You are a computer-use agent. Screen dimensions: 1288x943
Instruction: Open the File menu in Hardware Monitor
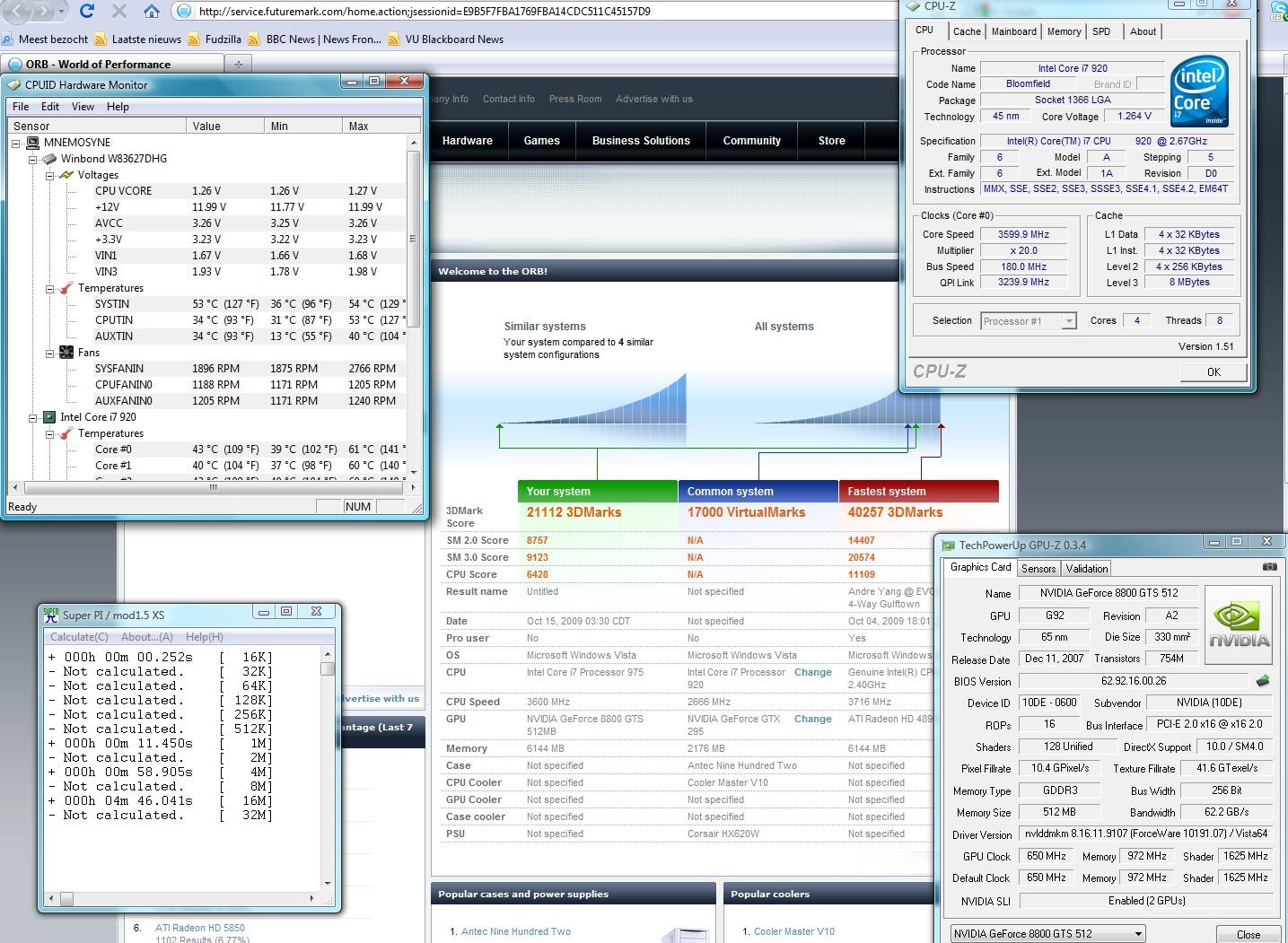click(21, 106)
